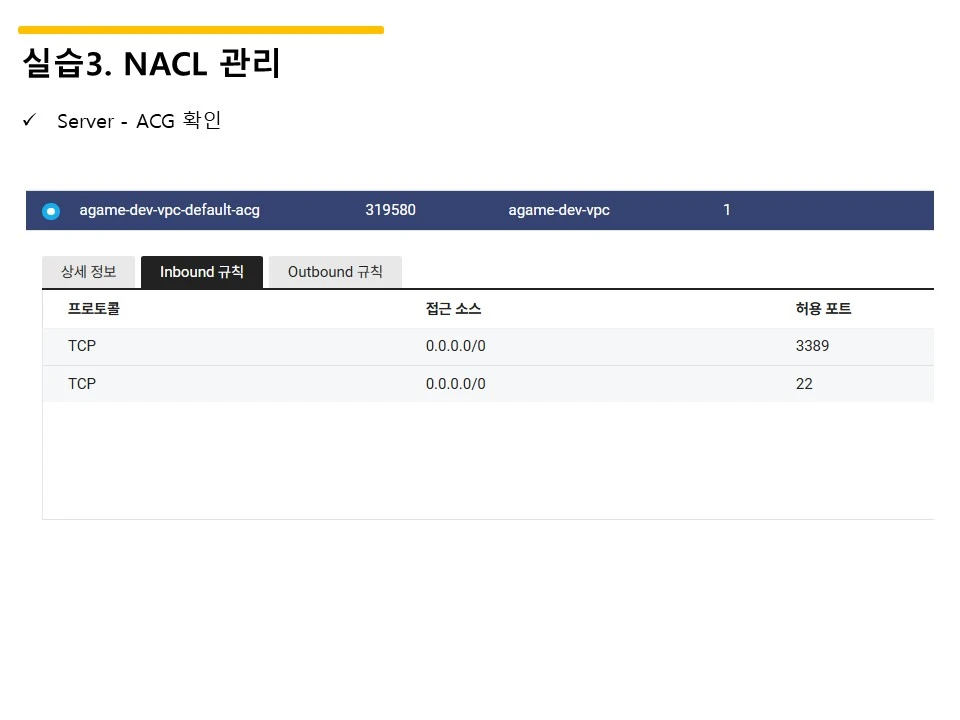Click the agame-dev-vpc-default-acg name
The width and height of the screenshot is (960, 720).
(x=170, y=210)
